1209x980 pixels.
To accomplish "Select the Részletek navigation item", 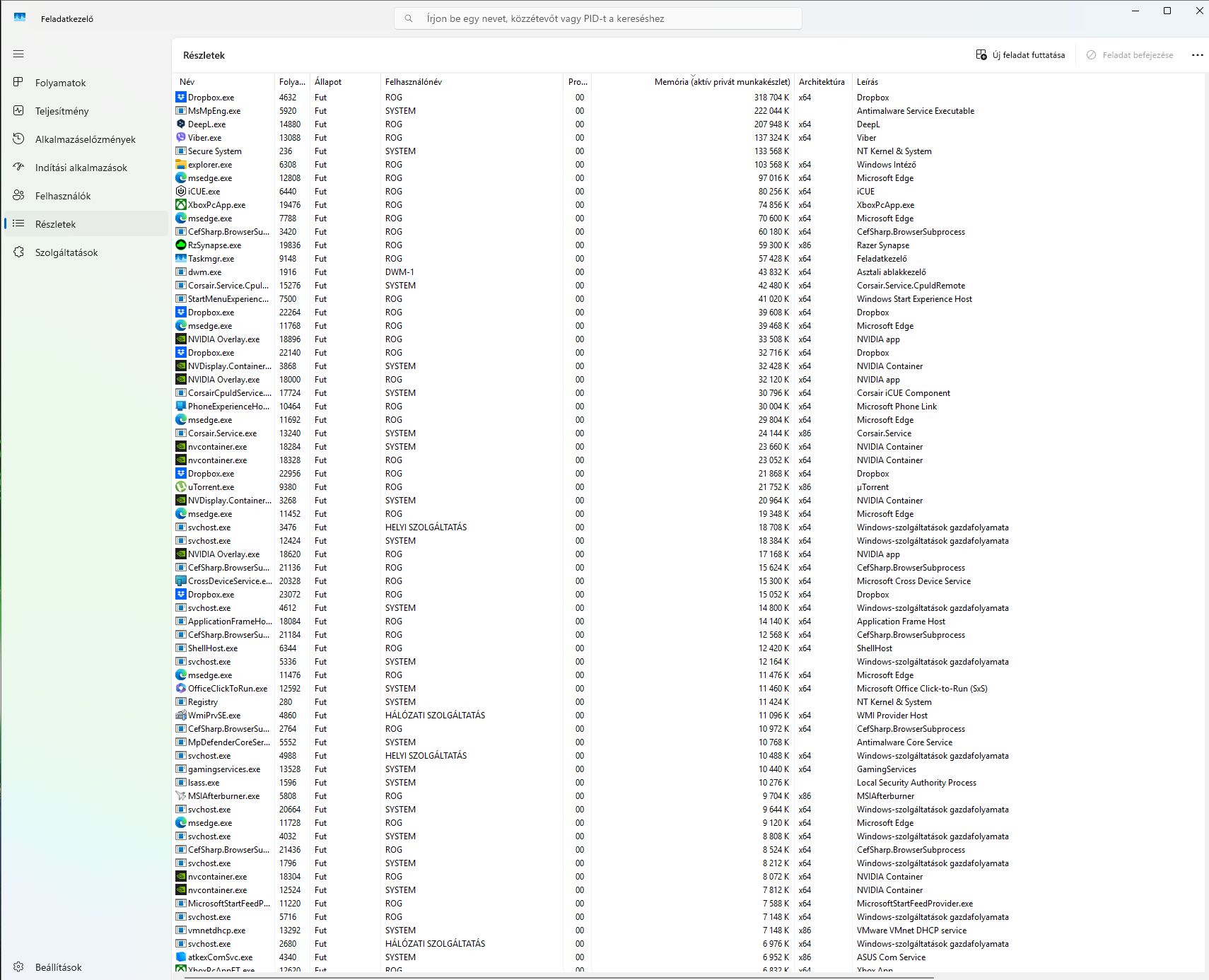I will click(86, 224).
